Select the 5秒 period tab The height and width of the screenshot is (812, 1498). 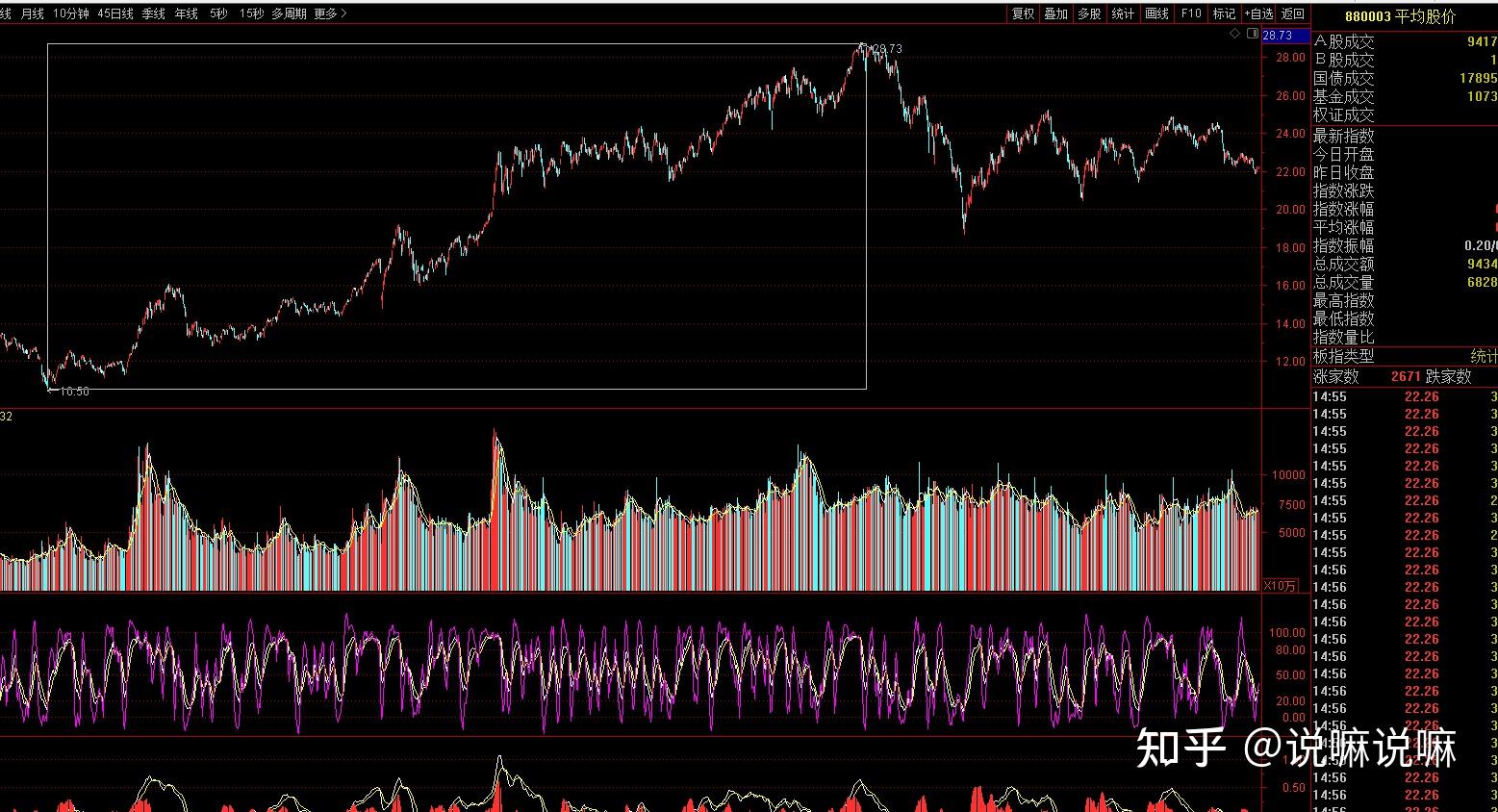[218, 13]
